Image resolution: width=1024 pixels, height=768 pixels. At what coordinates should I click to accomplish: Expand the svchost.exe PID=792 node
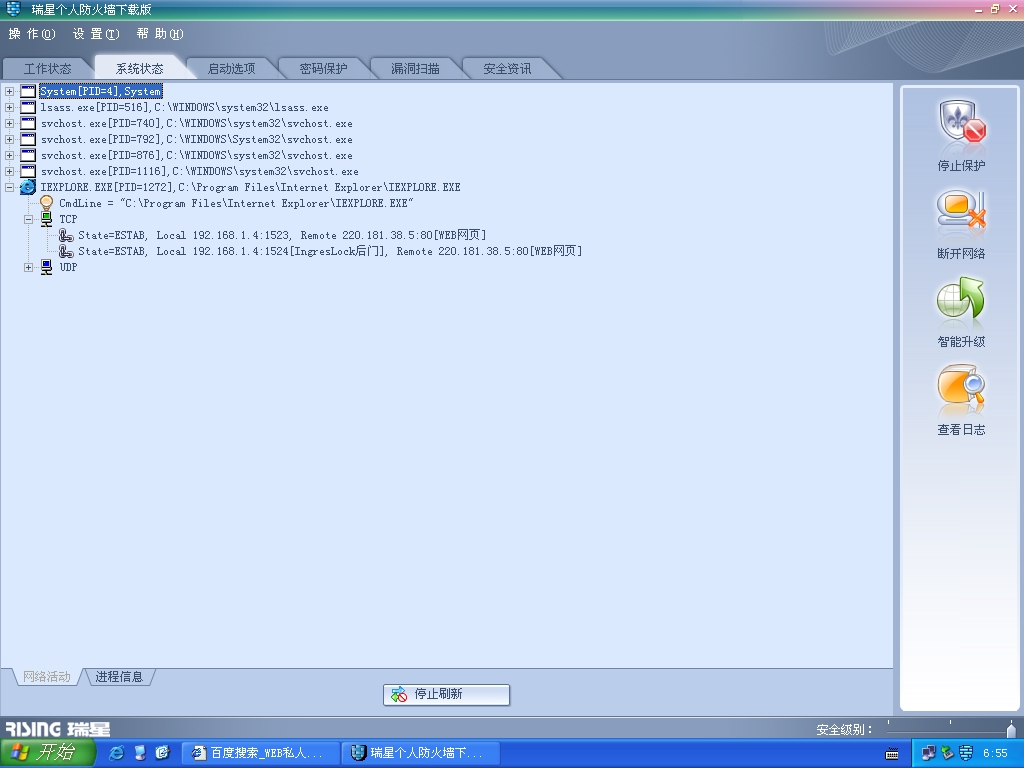tap(9, 139)
